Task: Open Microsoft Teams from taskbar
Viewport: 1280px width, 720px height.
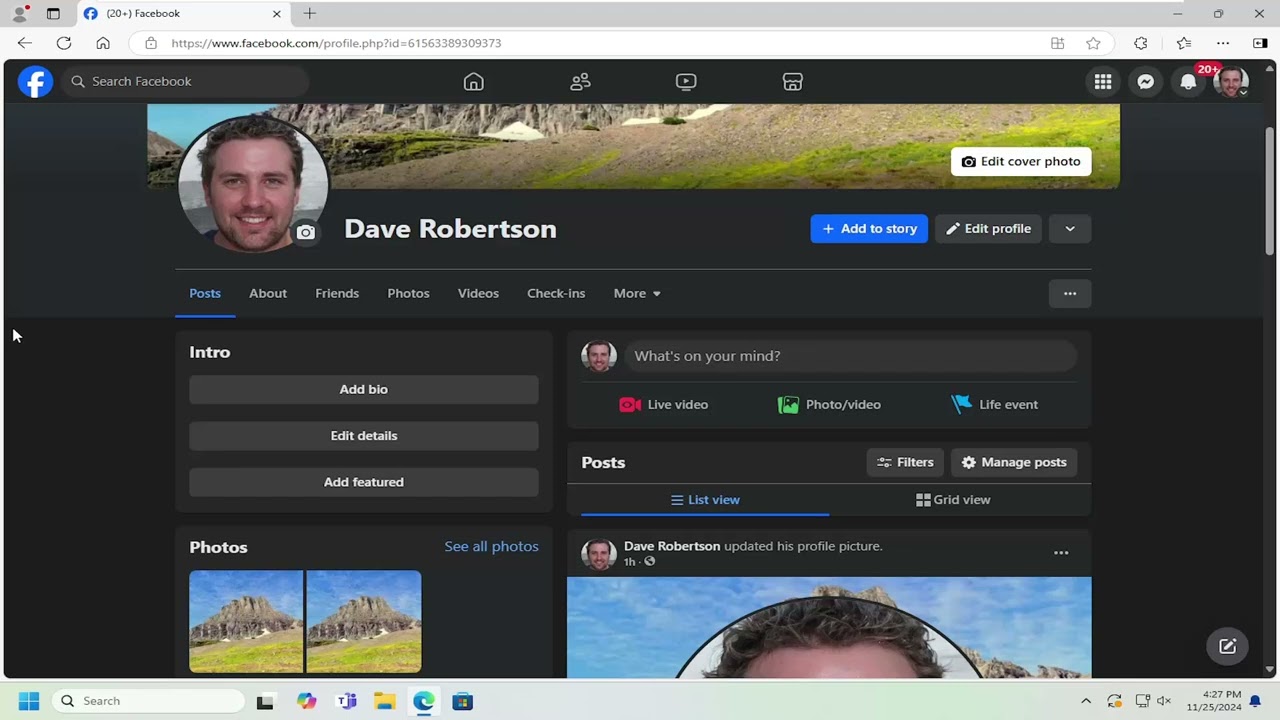Action: [347, 701]
